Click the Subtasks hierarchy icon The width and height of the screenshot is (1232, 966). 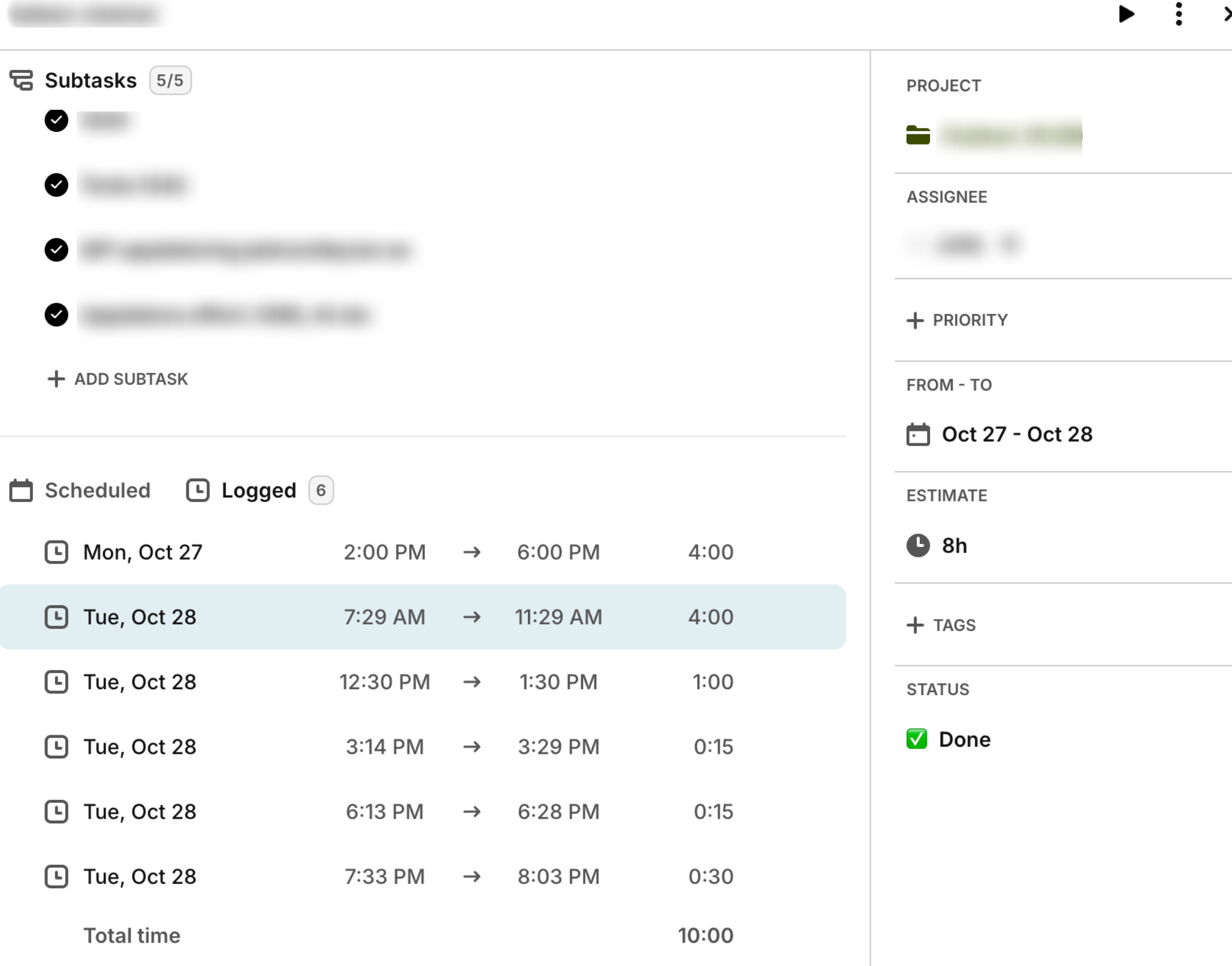pyautogui.click(x=22, y=80)
